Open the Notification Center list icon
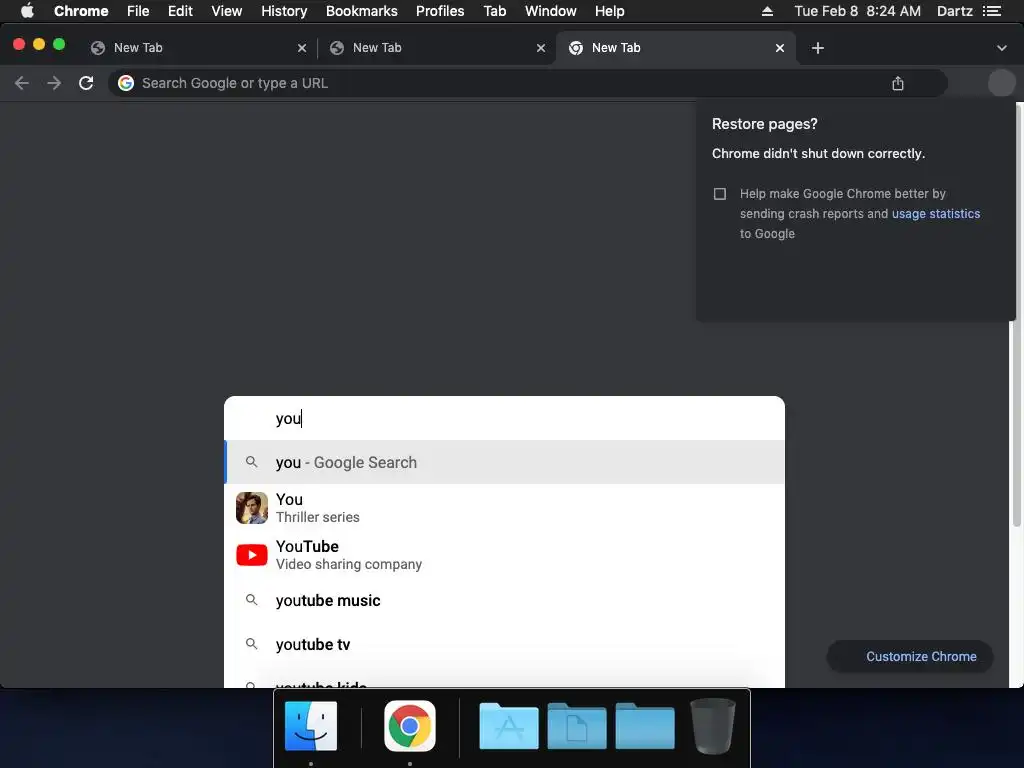 pyautogui.click(x=992, y=11)
